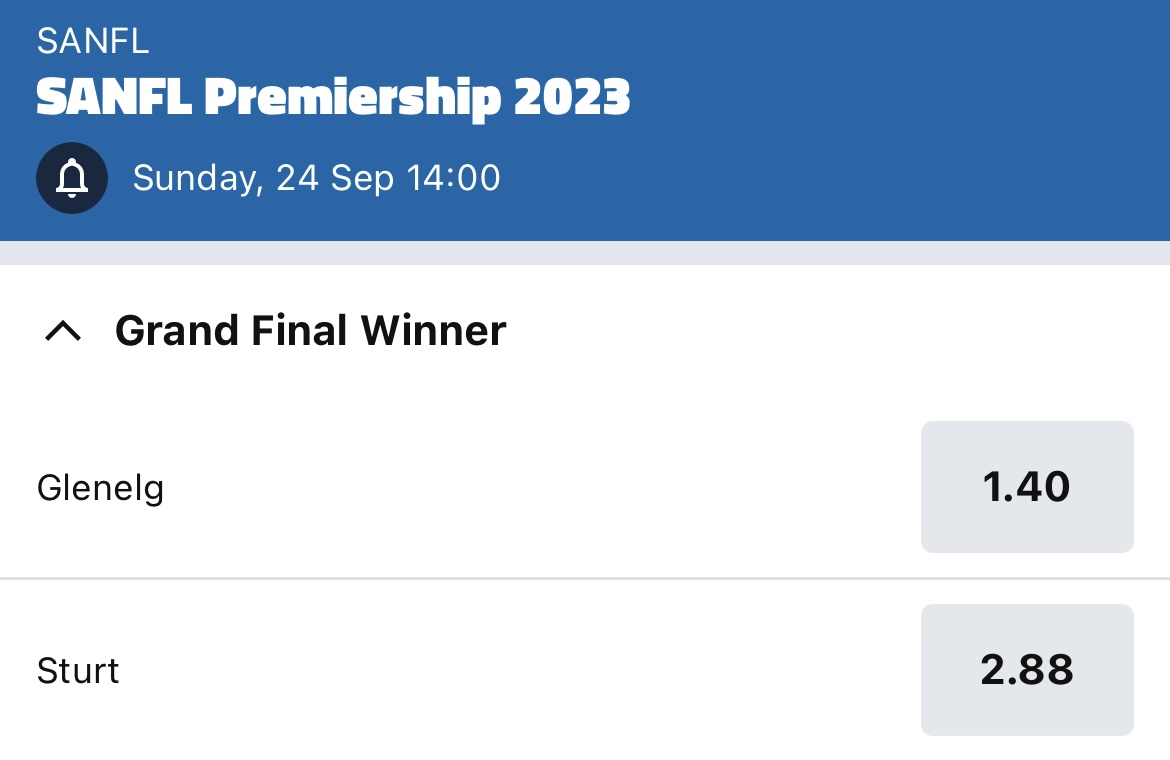1170x760 pixels.
Task: Open the SANFL league link
Action: coord(93,41)
